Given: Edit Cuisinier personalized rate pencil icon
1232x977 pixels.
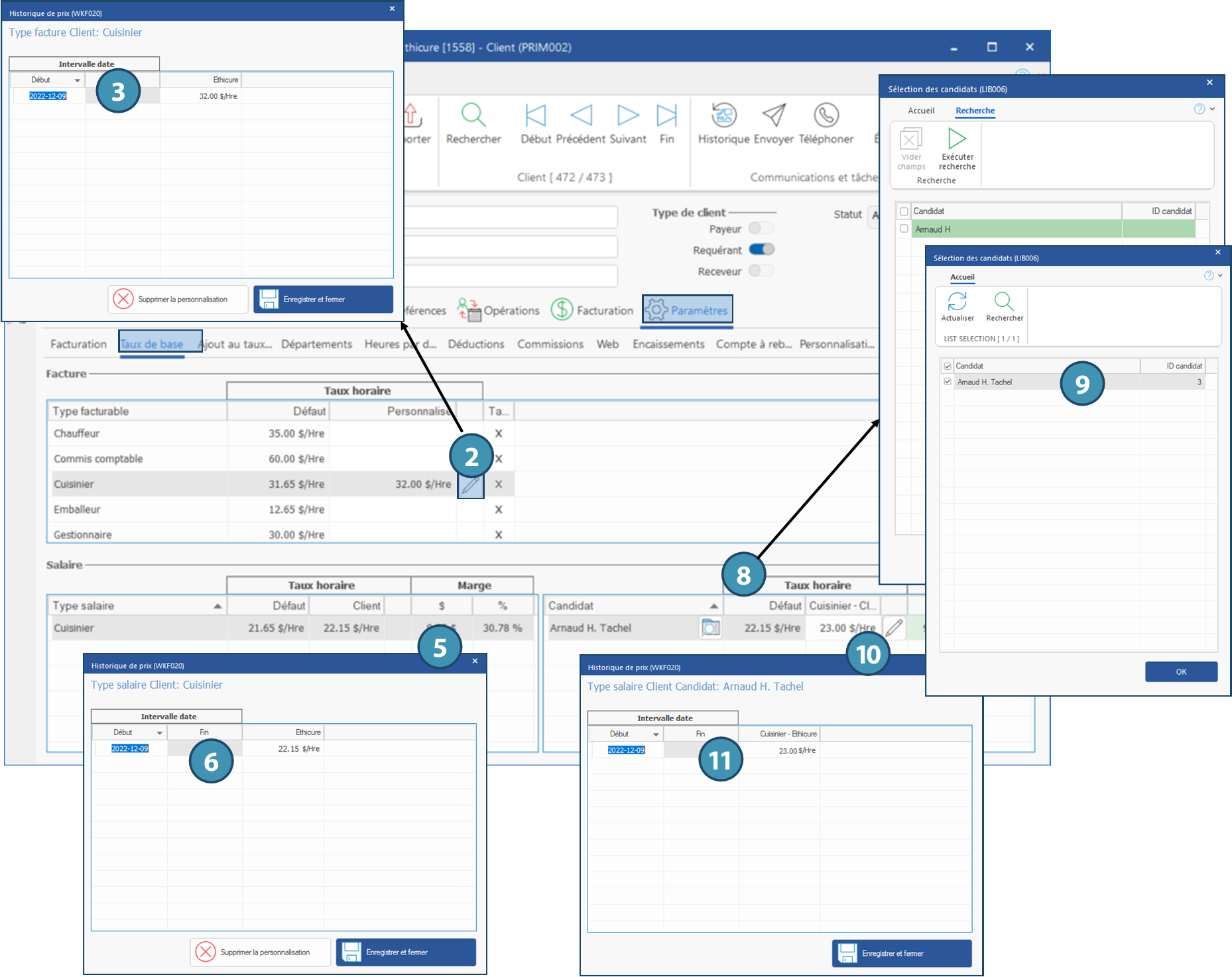Looking at the screenshot, I should pyautogui.click(x=470, y=485).
